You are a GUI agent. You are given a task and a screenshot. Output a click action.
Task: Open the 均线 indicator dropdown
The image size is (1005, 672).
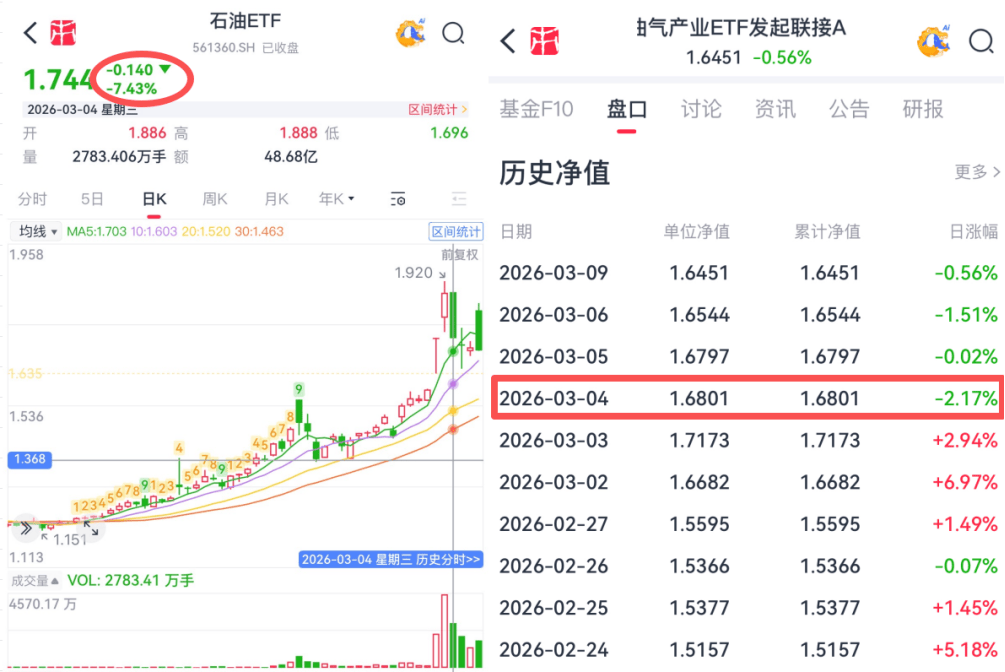tap(35, 232)
